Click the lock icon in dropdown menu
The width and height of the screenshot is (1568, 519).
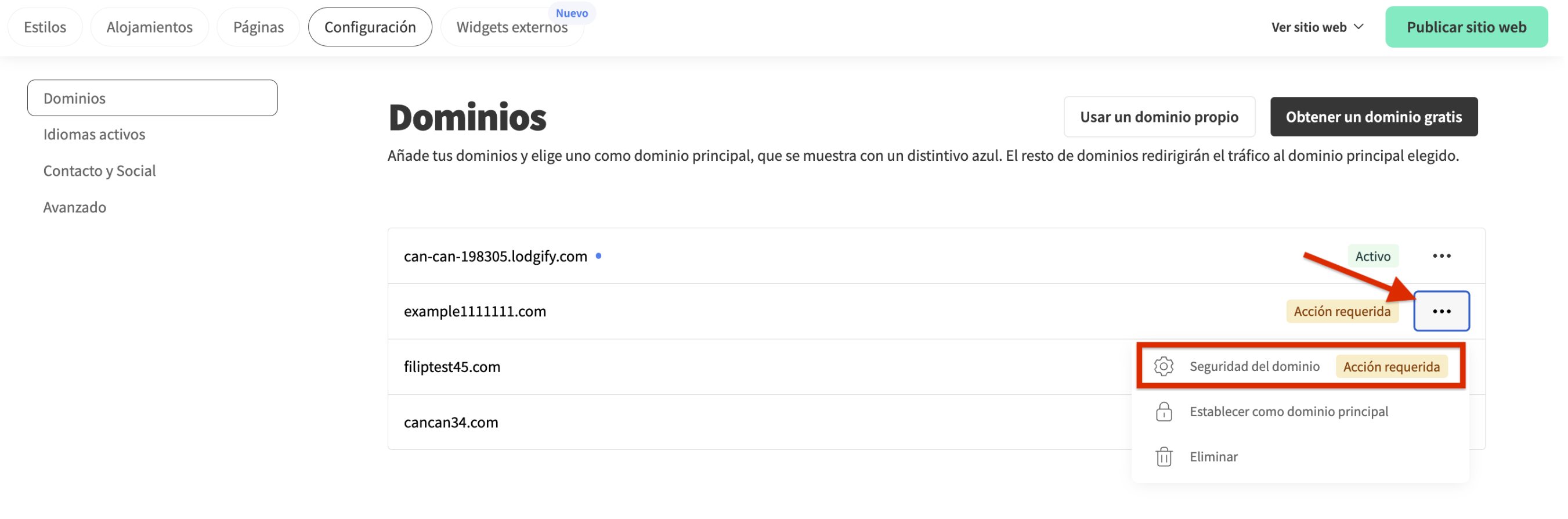click(x=1163, y=411)
